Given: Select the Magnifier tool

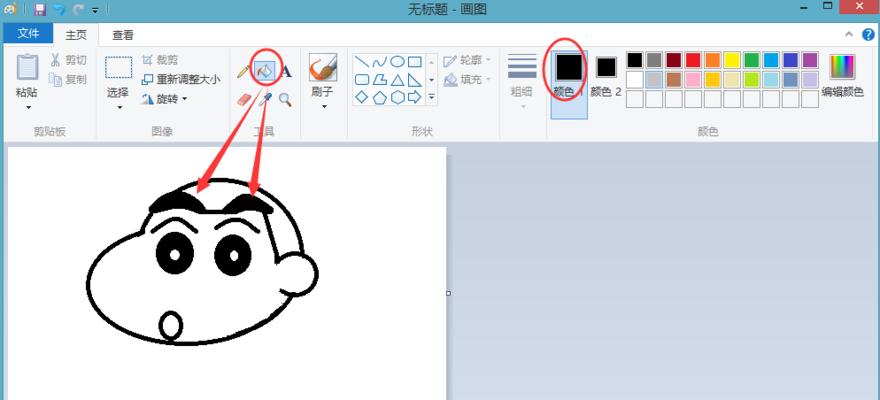Looking at the screenshot, I should click(286, 100).
